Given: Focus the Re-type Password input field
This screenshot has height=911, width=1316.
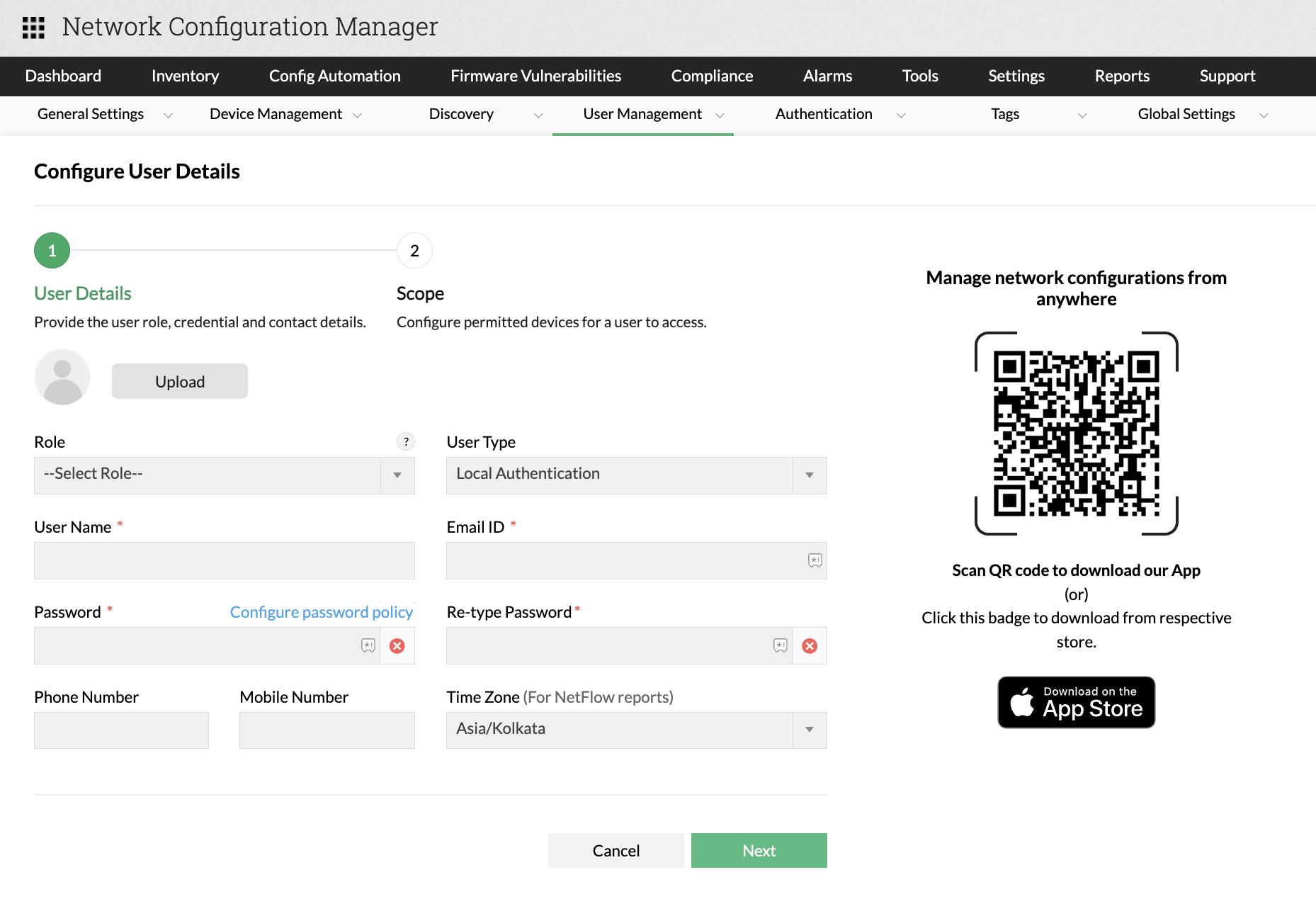Looking at the screenshot, I should click(x=619, y=645).
